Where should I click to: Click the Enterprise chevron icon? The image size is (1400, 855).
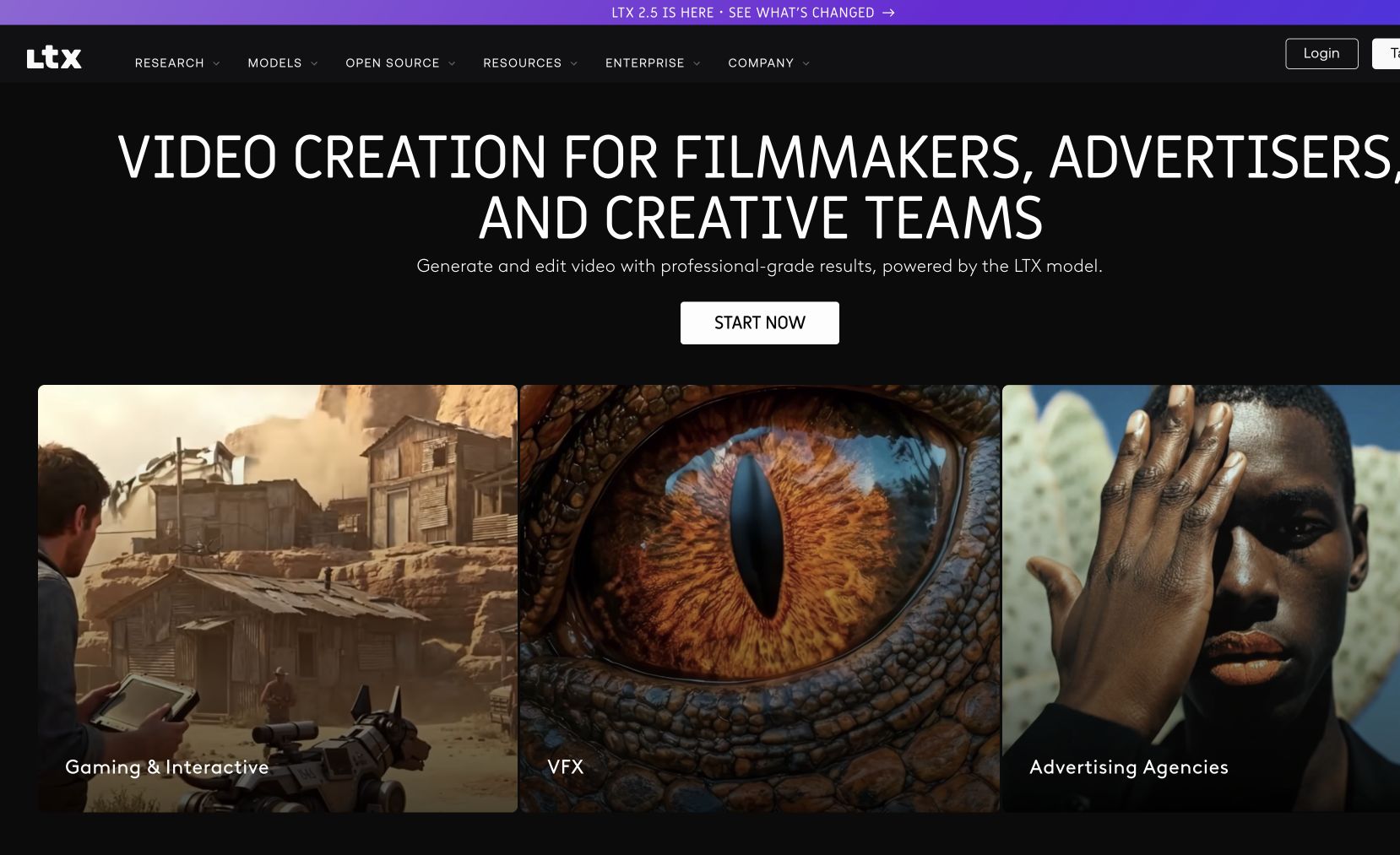(697, 63)
